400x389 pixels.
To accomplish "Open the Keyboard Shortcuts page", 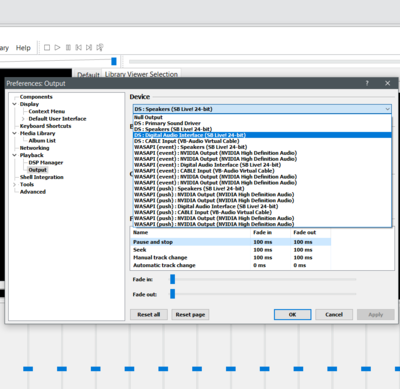I will [x=45, y=126].
